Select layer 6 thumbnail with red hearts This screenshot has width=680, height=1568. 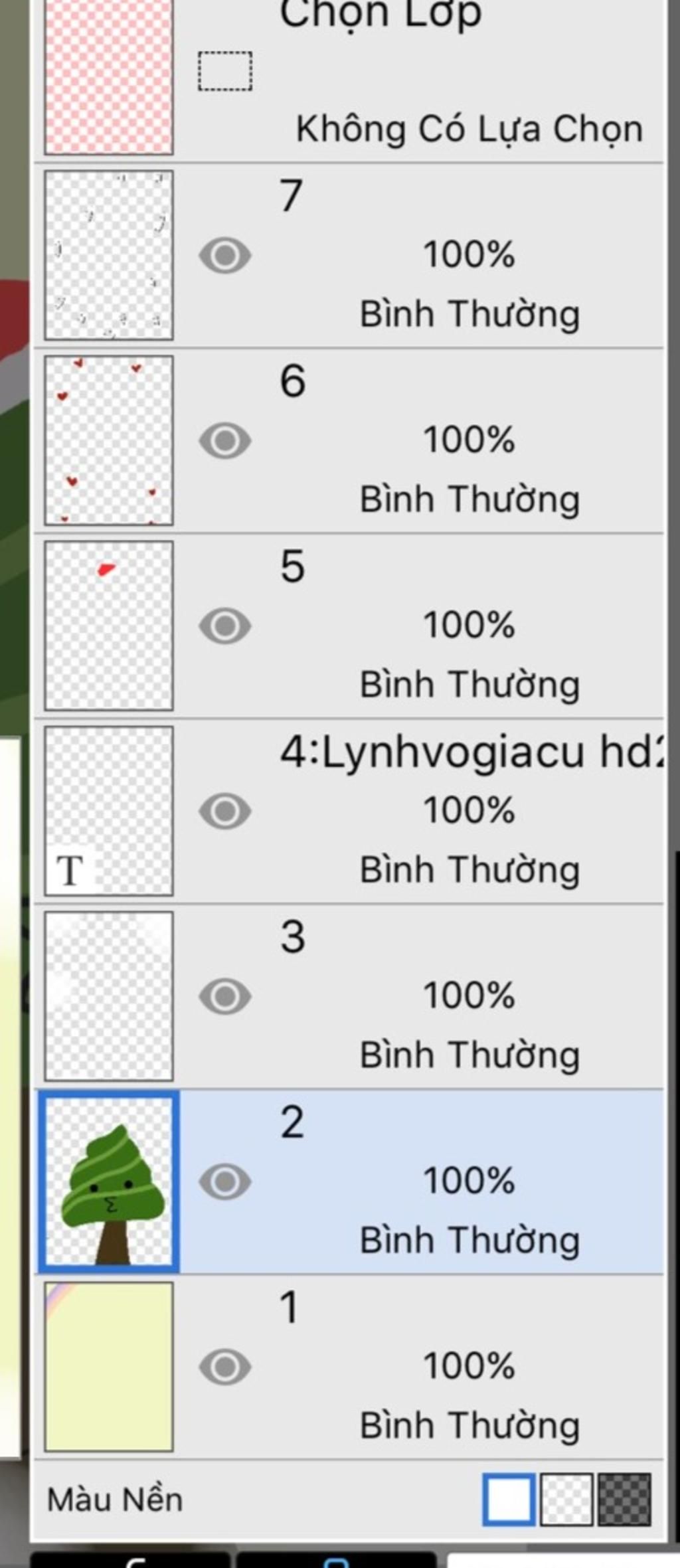tap(109, 441)
